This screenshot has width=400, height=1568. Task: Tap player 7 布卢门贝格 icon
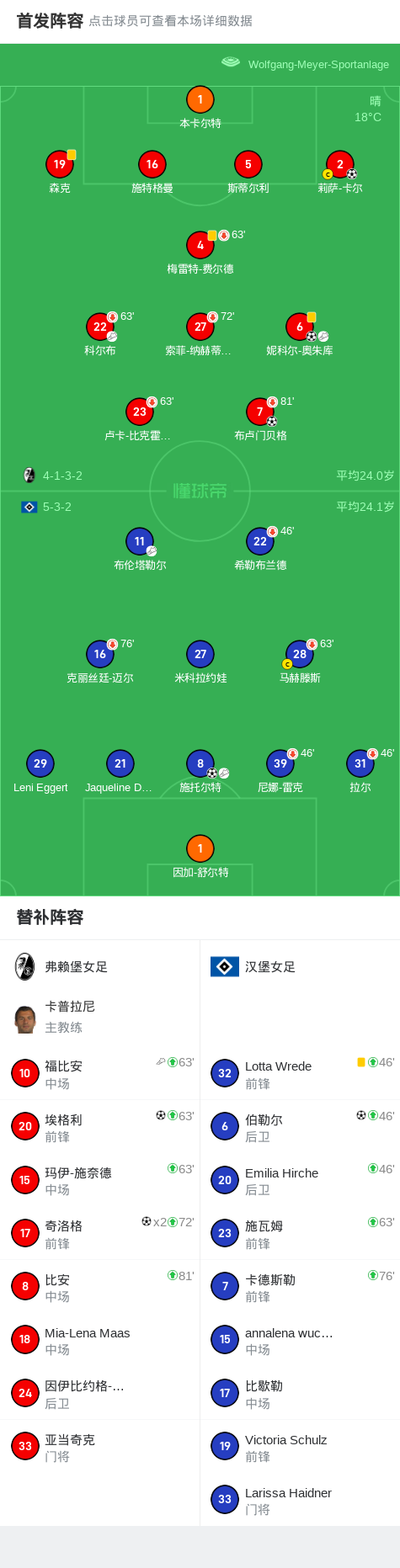tap(260, 412)
